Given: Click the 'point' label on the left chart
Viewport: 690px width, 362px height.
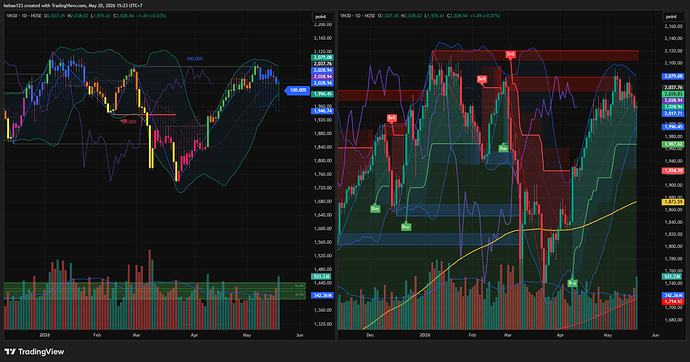Looking at the screenshot, I should click(321, 17).
